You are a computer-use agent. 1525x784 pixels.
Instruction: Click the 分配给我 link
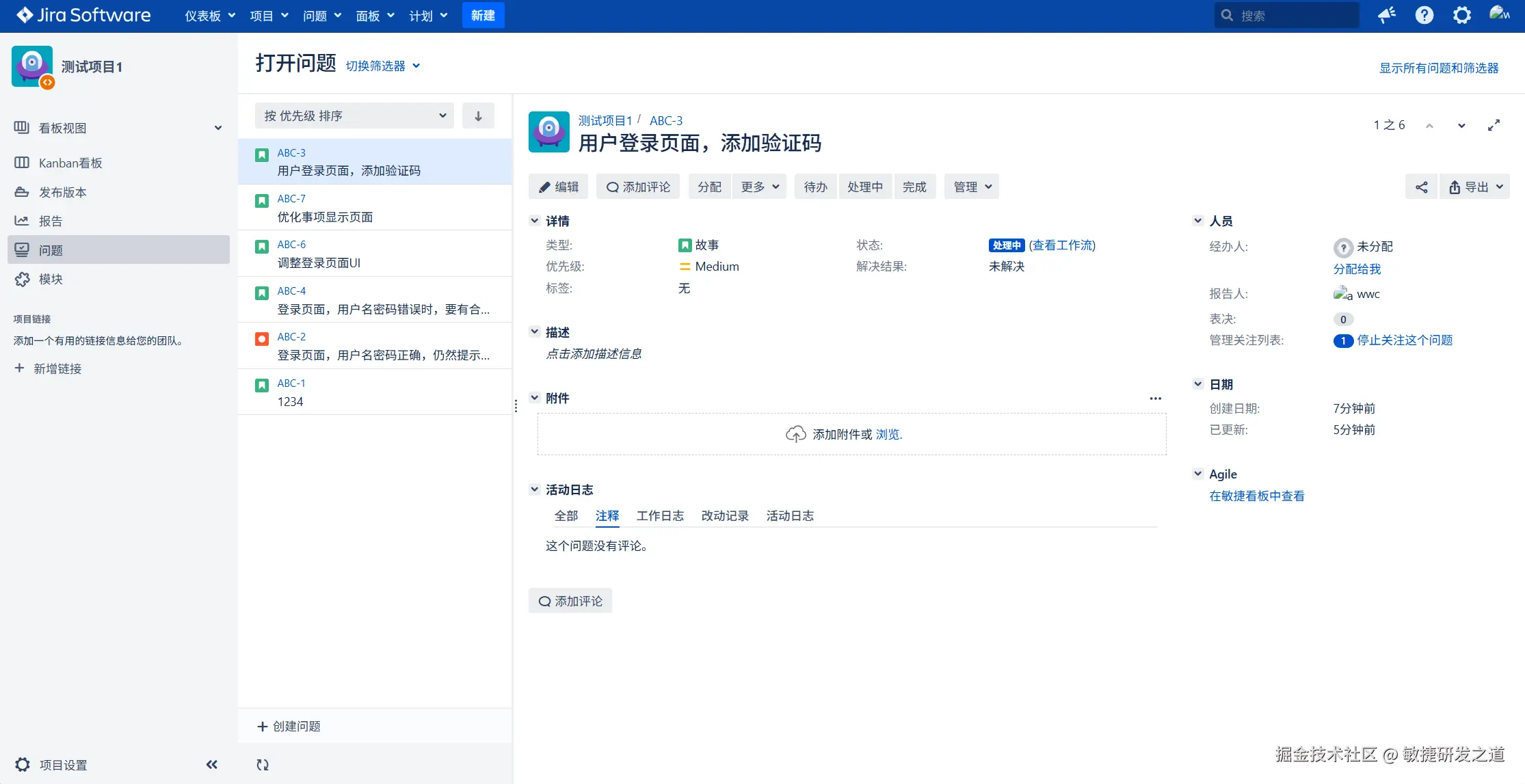(1357, 269)
